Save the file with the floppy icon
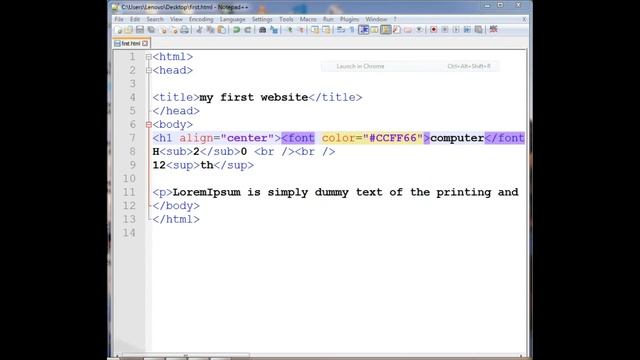The width and height of the screenshot is (640, 360). 140,30
